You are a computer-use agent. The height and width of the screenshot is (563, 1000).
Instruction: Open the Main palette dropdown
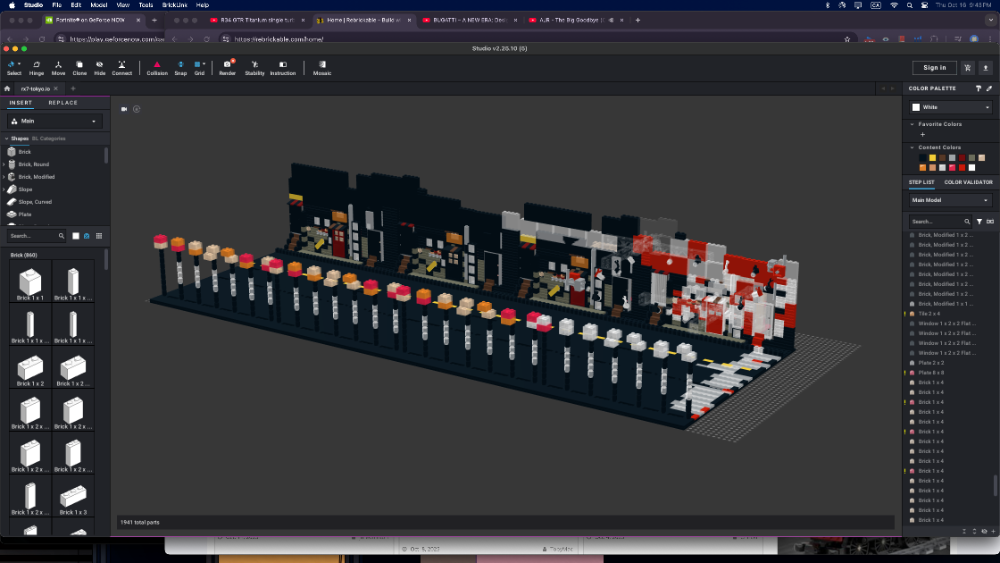tap(55, 121)
